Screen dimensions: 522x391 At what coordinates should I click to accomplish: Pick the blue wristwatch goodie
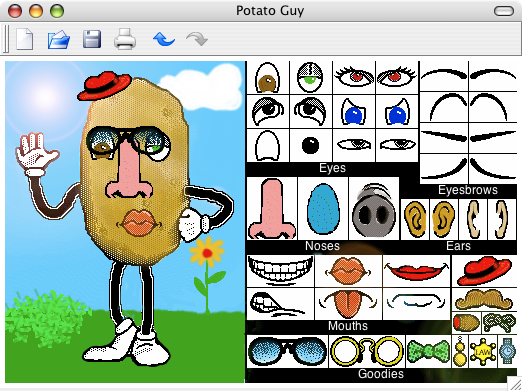507,351
